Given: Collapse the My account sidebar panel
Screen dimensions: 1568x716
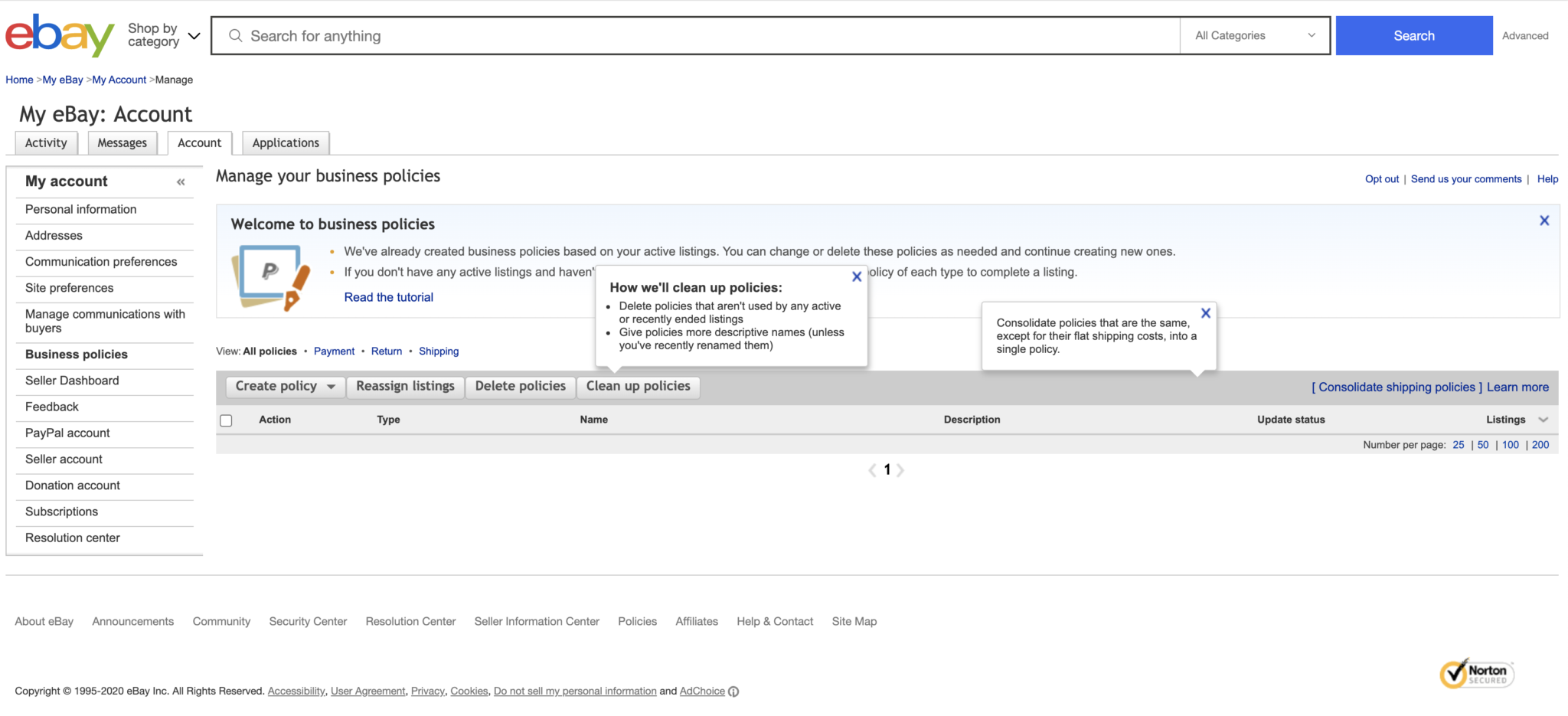Looking at the screenshot, I should 181,182.
